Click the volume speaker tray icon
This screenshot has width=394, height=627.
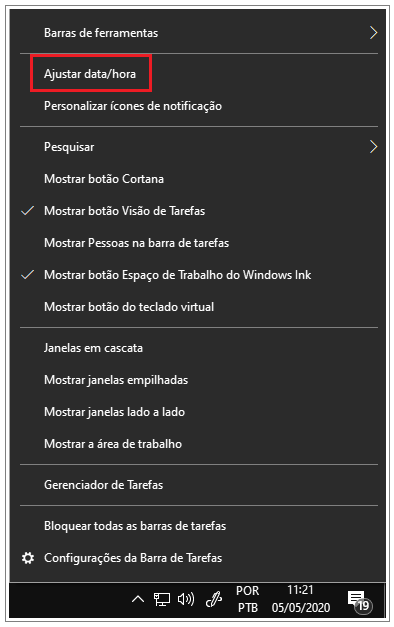click(186, 599)
